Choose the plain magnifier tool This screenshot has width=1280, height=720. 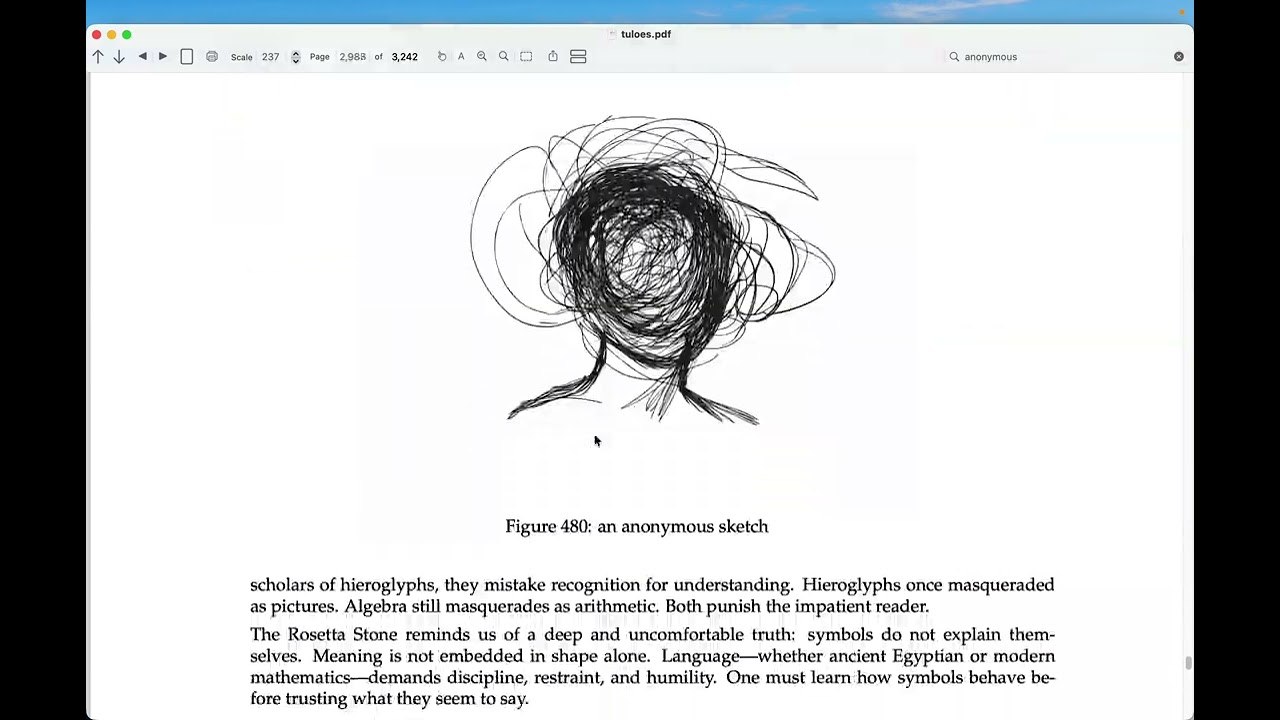[x=504, y=57]
